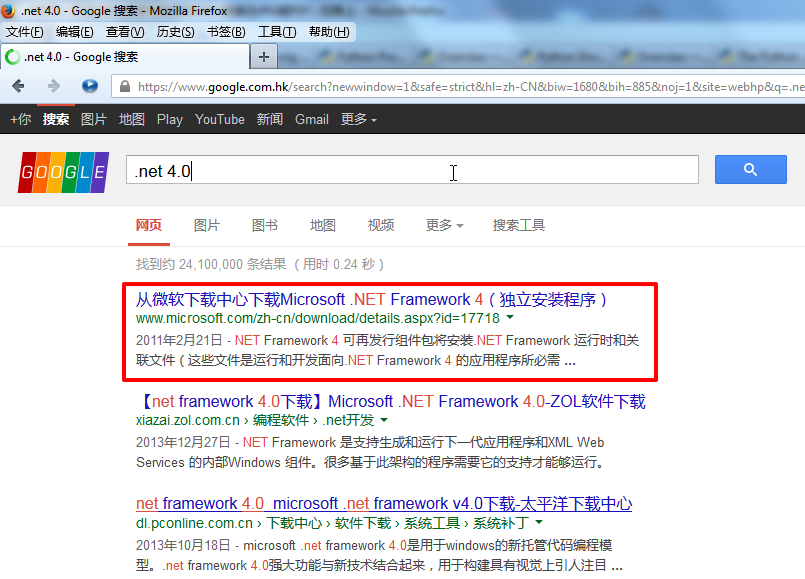Viewport: 805px width, 579px height.
Task: Expand arrow next to dl.pconline.com.cn URL
Action: [539, 522]
